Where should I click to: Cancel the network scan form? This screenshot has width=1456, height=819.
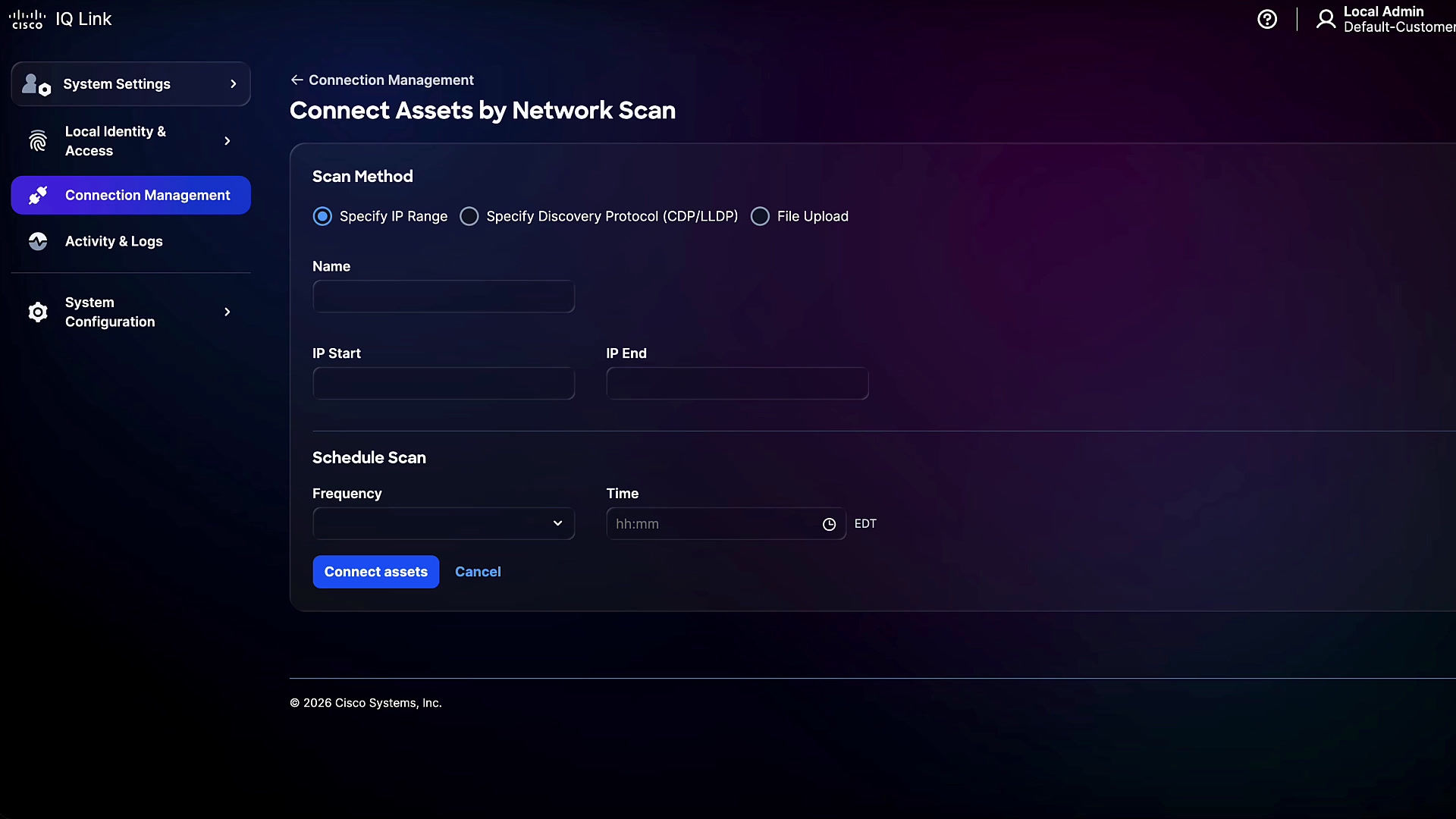[x=478, y=572]
